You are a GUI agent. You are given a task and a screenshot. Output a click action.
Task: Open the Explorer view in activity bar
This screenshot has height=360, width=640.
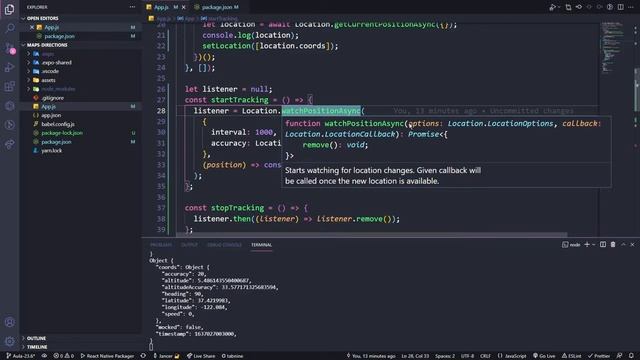(x=9, y=9)
